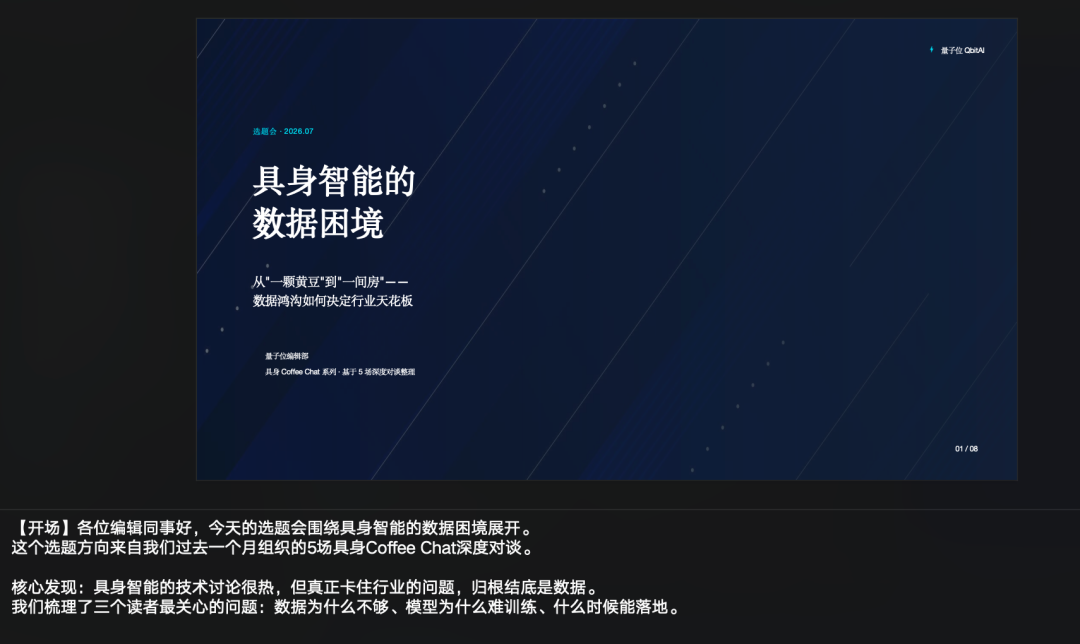
Task: Click the slide title line 数据困境
Action: click(x=318, y=223)
